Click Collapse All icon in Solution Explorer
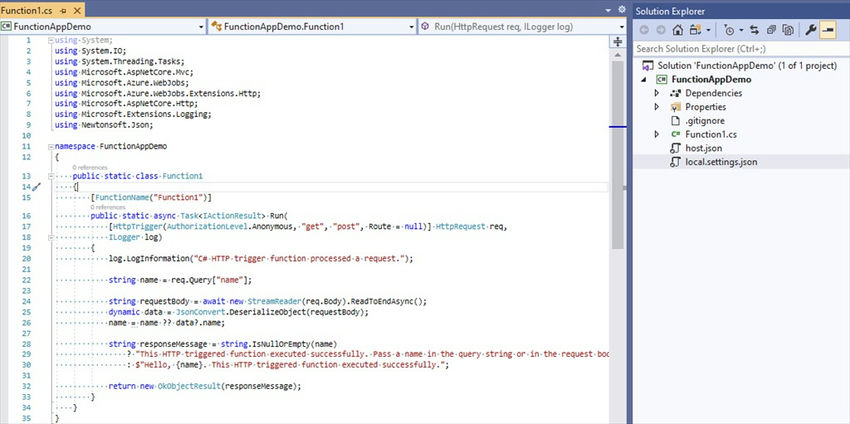850x424 pixels. tap(771, 30)
